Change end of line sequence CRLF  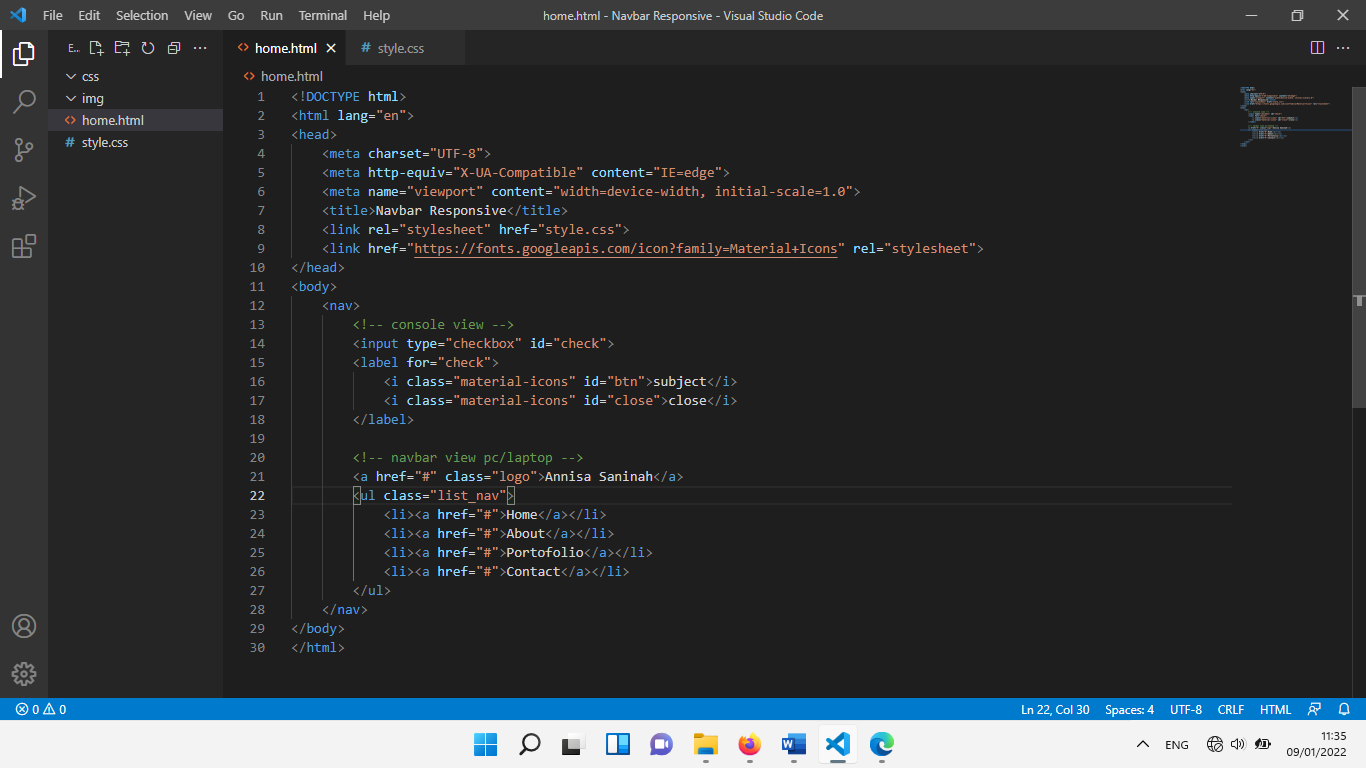[x=1231, y=709]
